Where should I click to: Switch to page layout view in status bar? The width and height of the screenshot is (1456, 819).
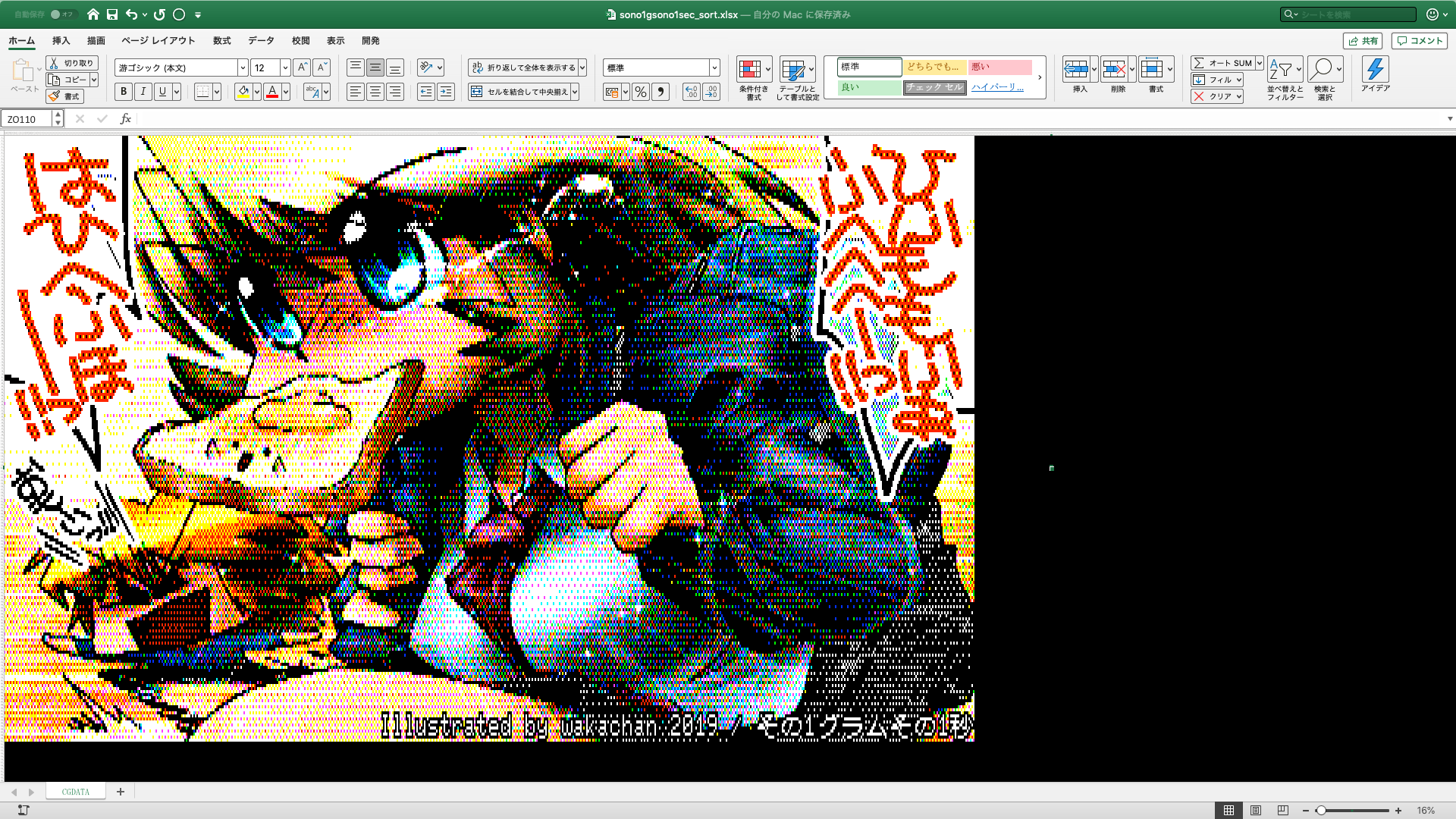[1256, 811]
